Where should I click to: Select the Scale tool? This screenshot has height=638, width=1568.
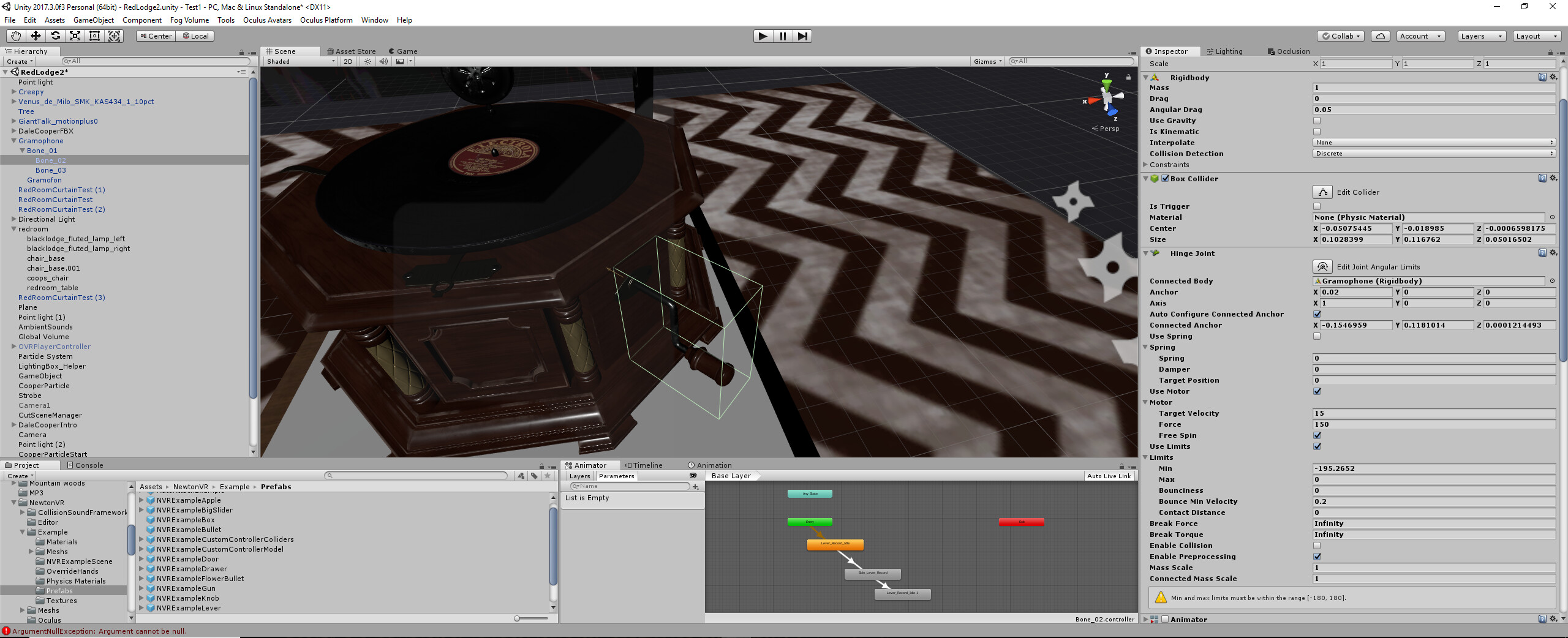[75, 36]
